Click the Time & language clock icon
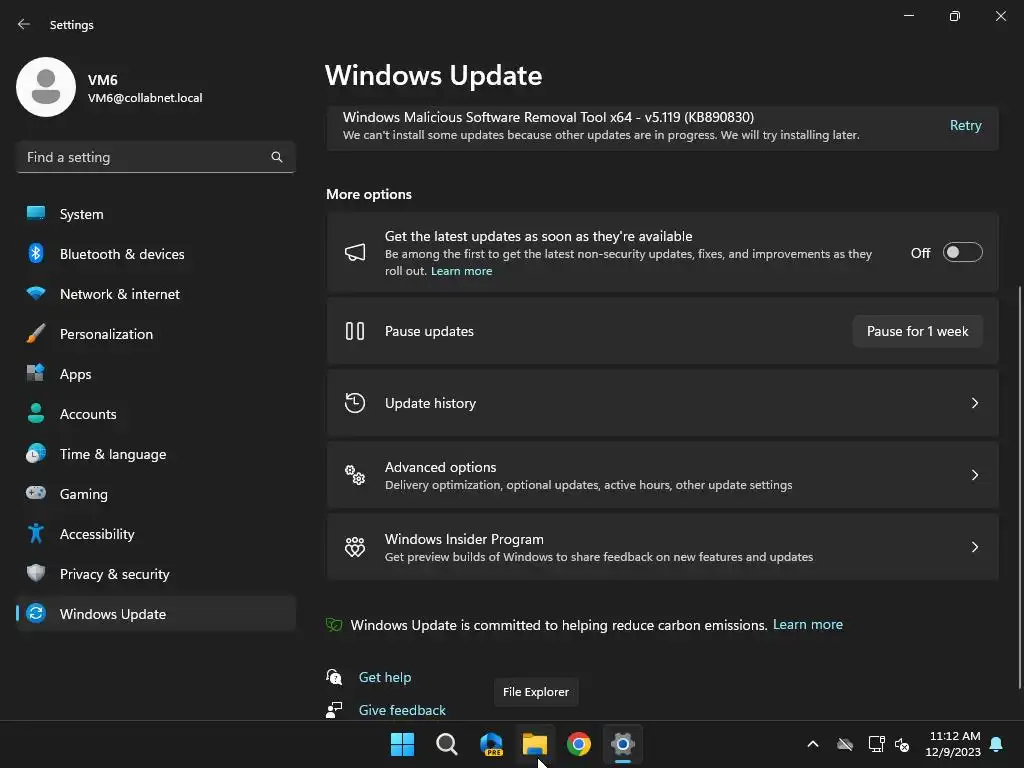The width and height of the screenshot is (1024, 768). 36,453
